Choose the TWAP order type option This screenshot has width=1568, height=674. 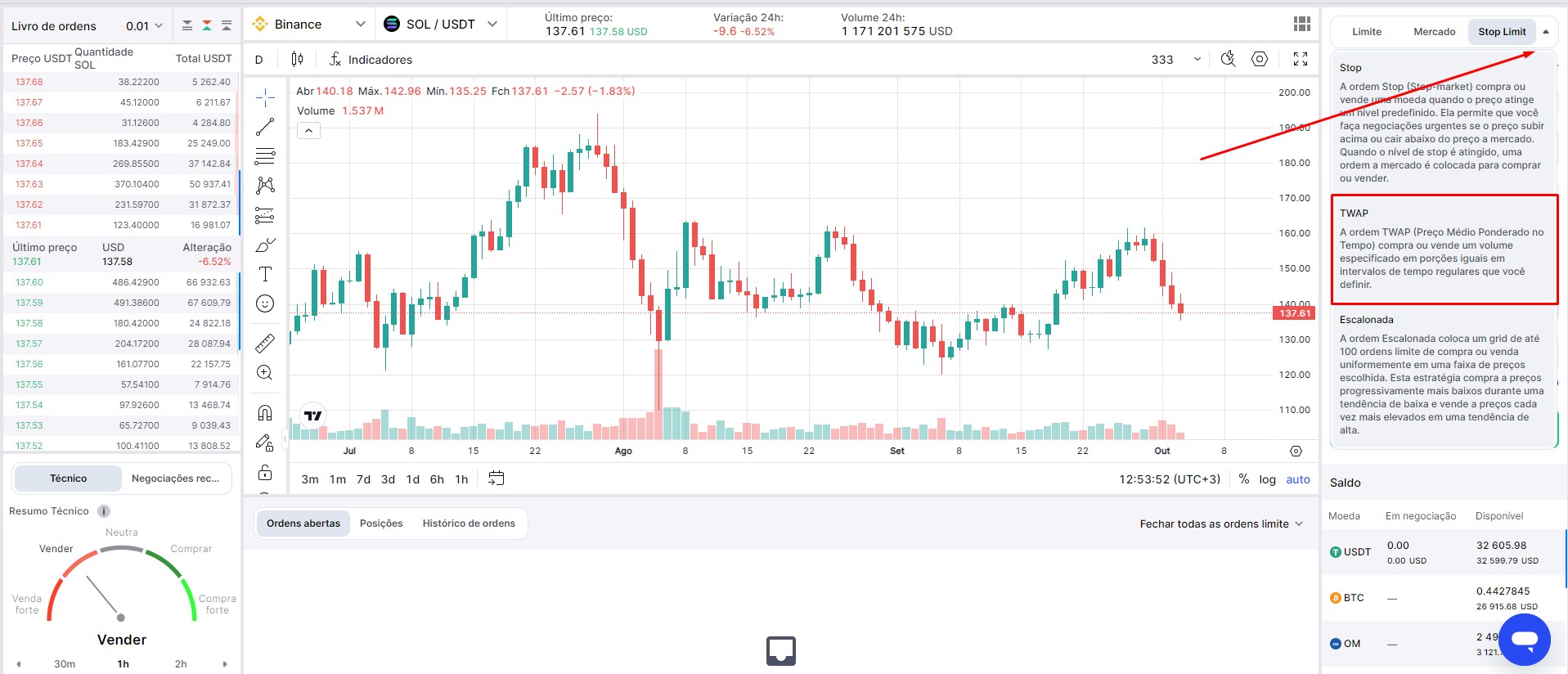click(x=1444, y=249)
